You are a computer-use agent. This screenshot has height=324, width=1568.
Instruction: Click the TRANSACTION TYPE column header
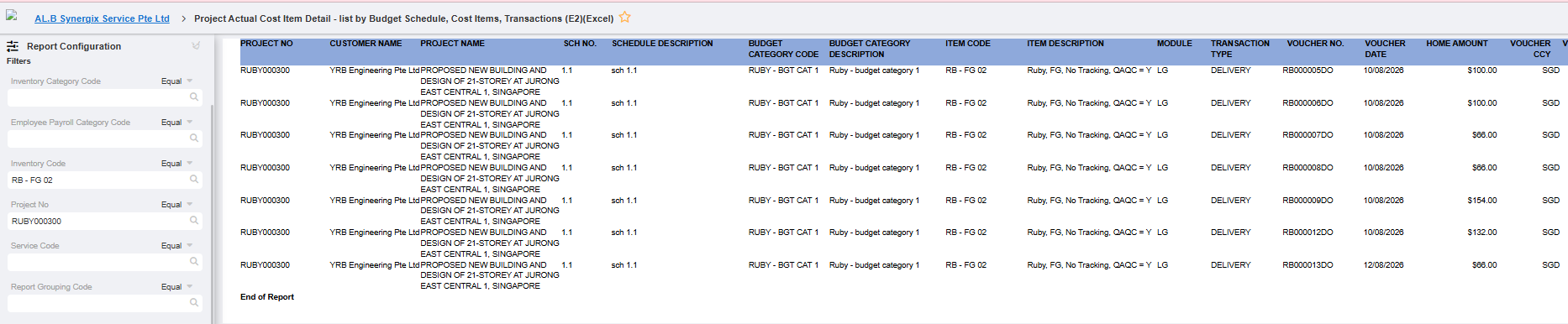(x=1240, y=49)
